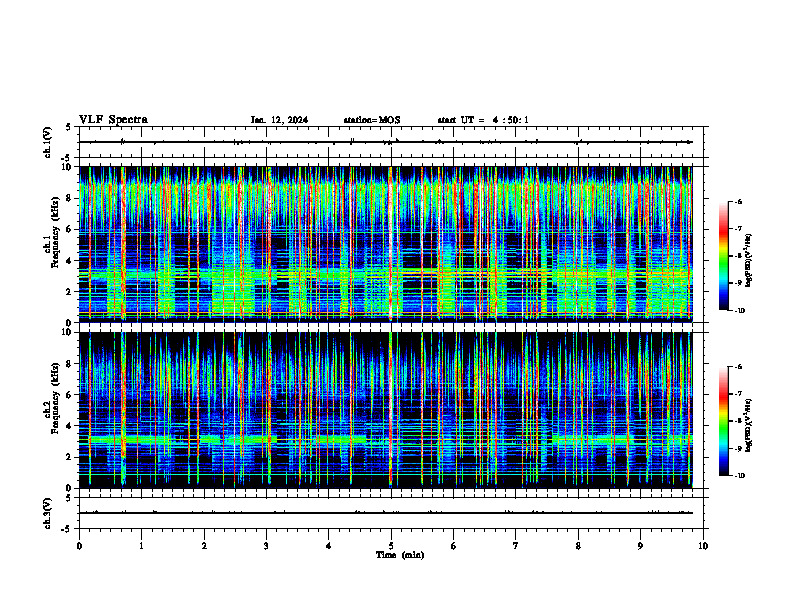Click the time axis tick label '0'
792x612 pixels.
[79, 546]
